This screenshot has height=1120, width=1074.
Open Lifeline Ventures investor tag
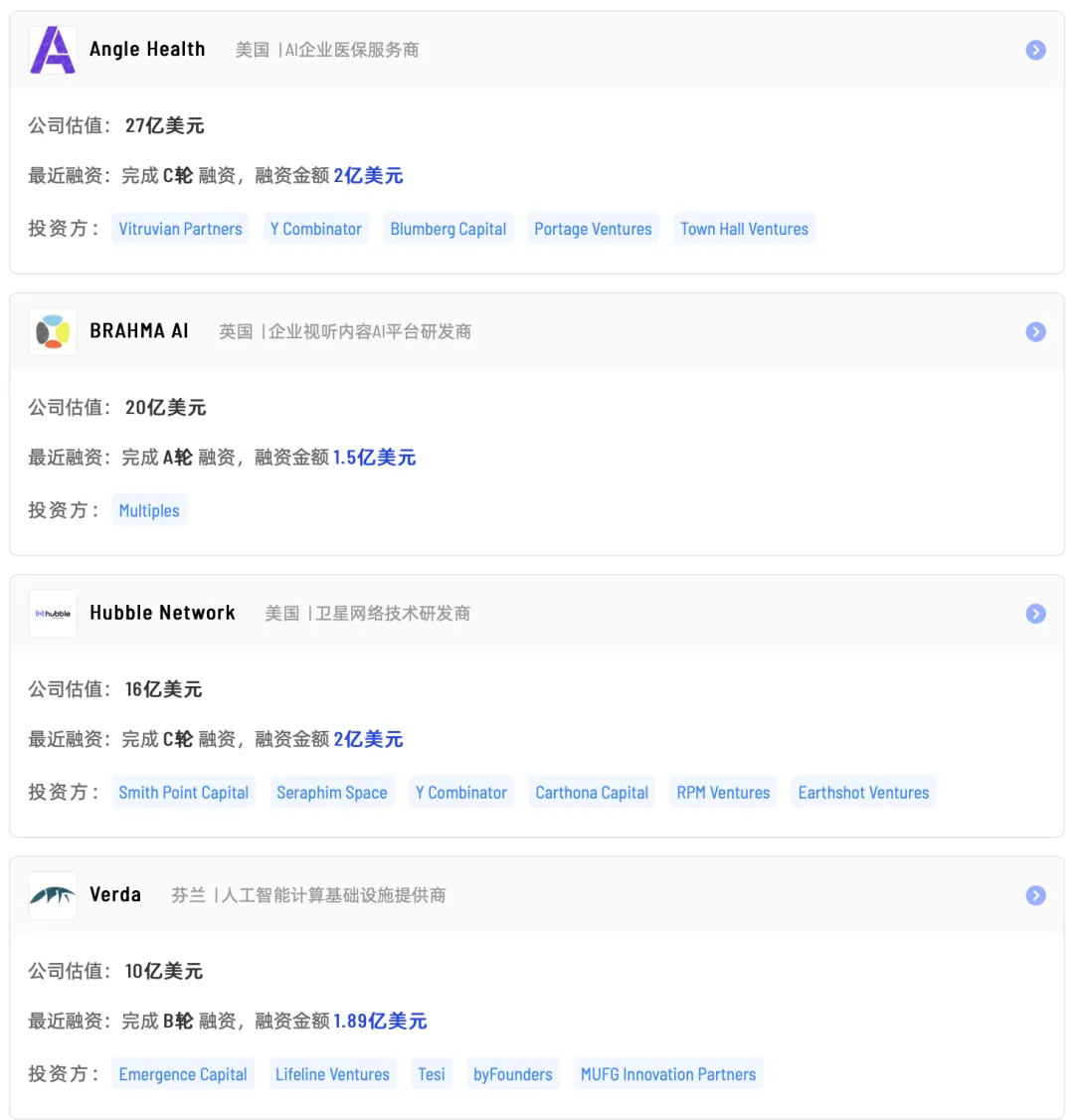pos(333,1074)
